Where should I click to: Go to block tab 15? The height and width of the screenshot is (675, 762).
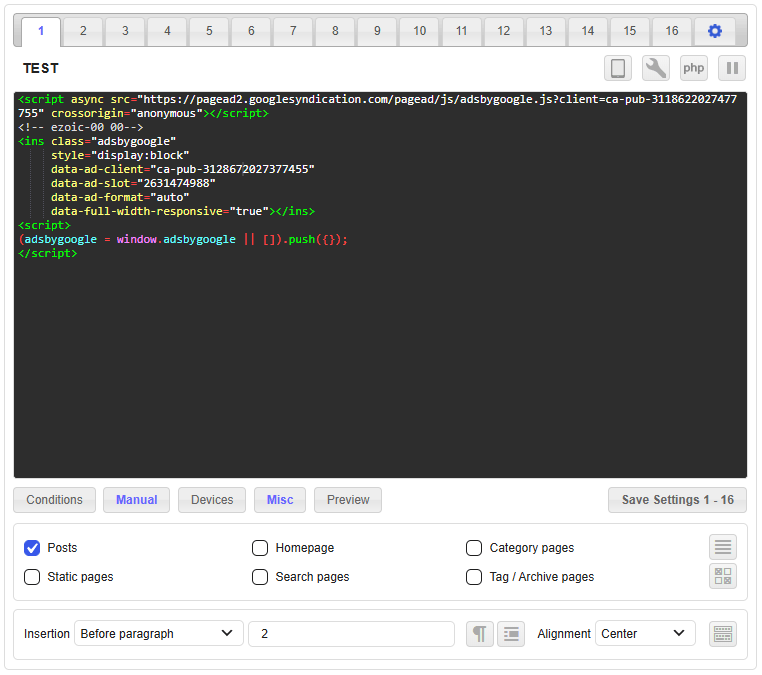(630, 32)
